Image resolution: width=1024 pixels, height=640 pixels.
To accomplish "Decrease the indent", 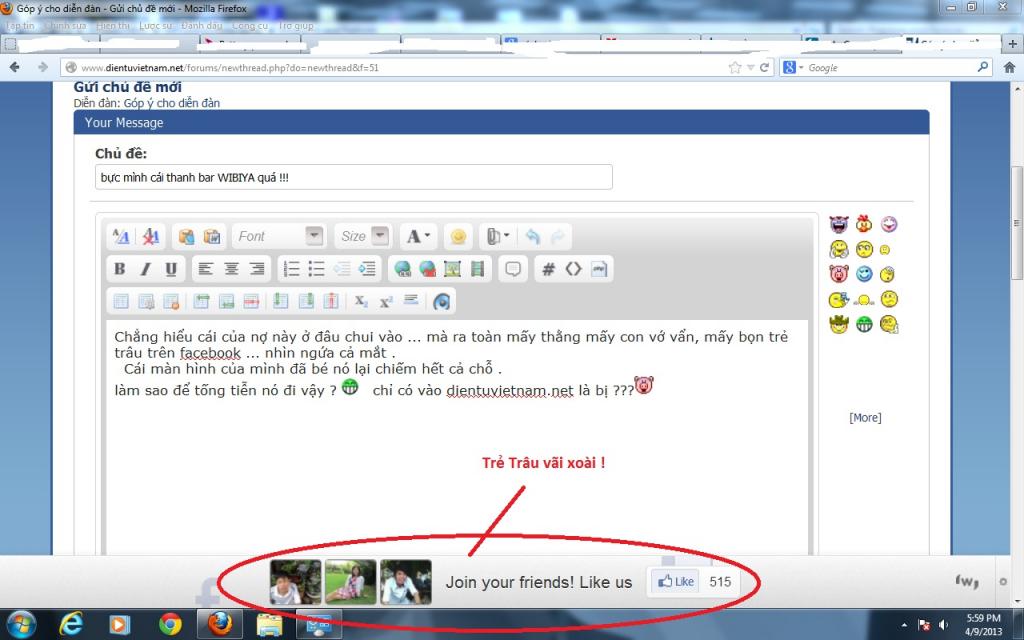I will [342, 268].
